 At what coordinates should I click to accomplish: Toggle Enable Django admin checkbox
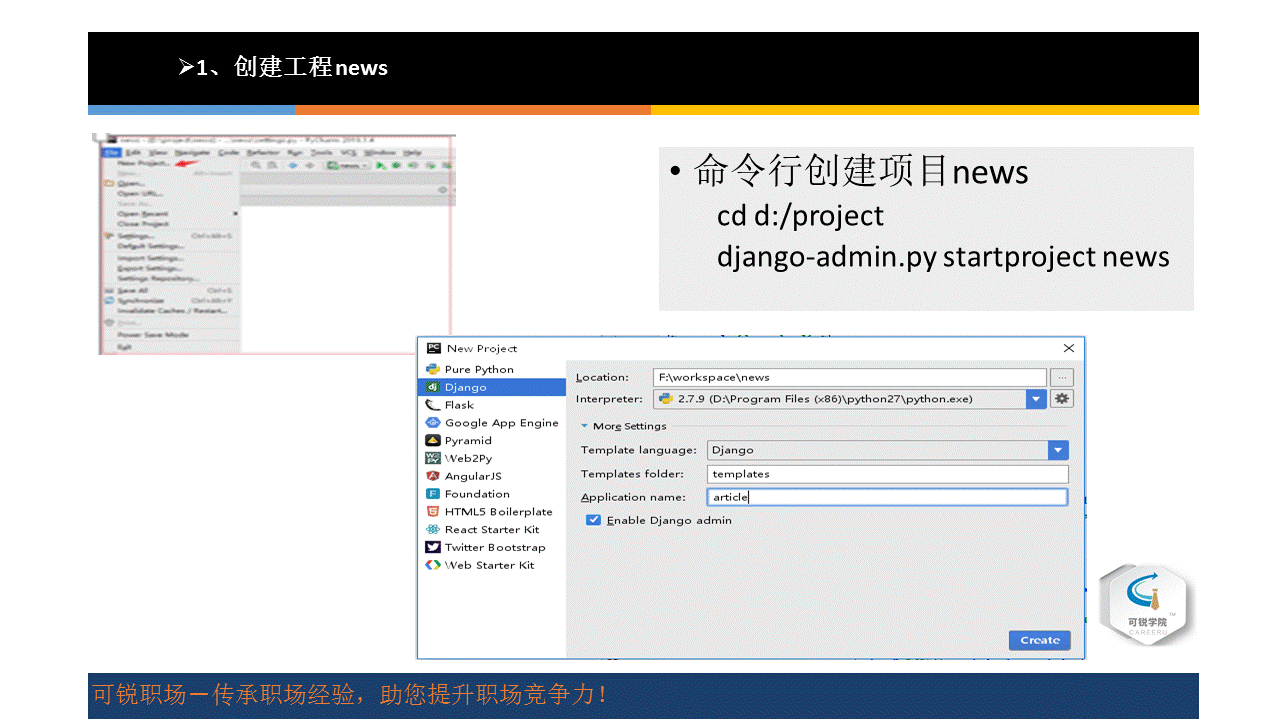coord(594,520)
